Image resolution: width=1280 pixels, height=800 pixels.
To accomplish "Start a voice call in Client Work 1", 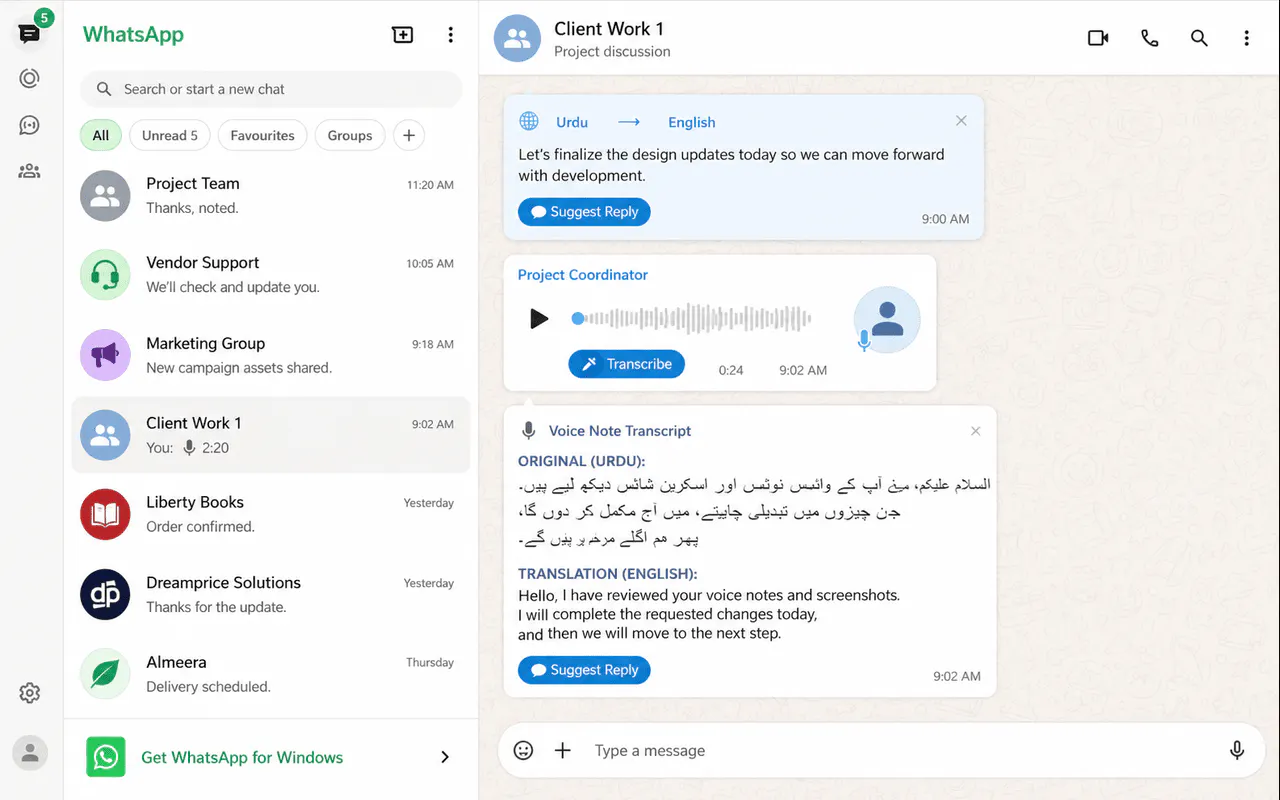I will tap(1150, 38).
